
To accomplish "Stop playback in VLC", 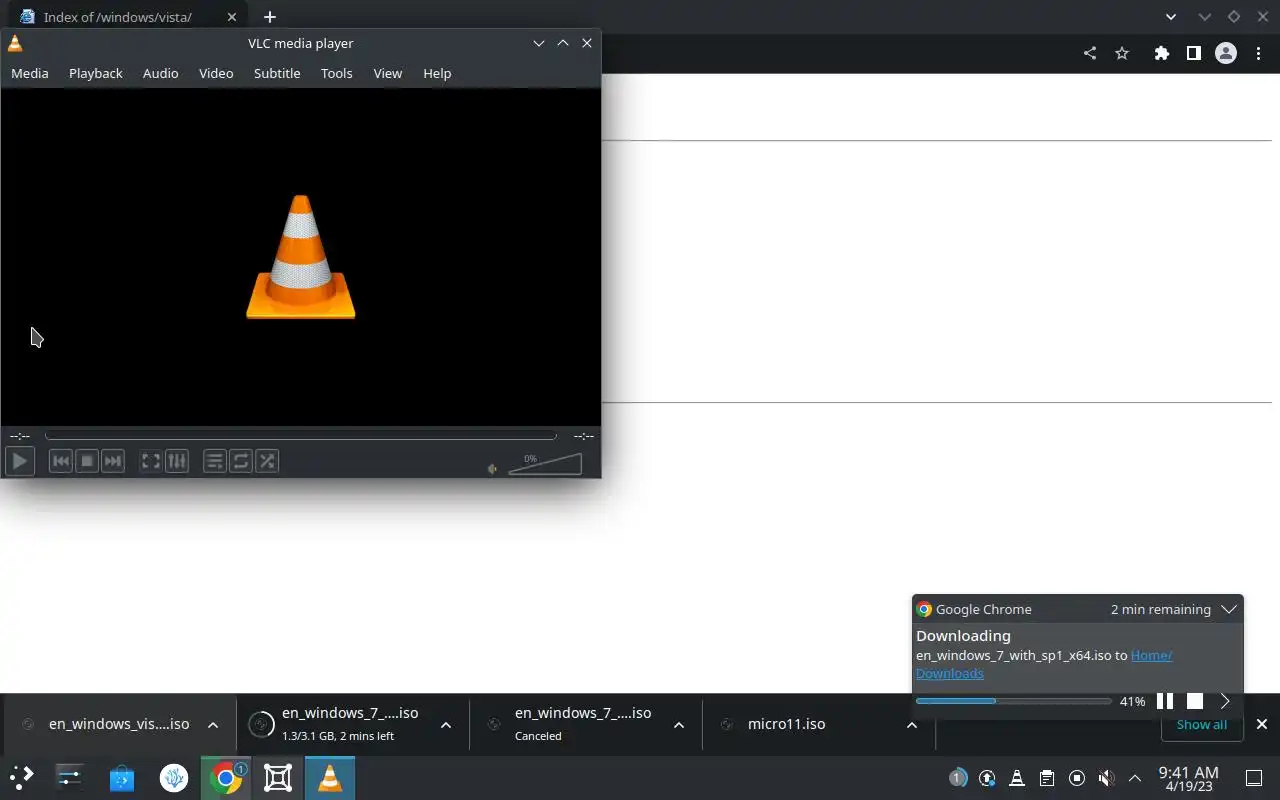I will click(x=87, y=461).
